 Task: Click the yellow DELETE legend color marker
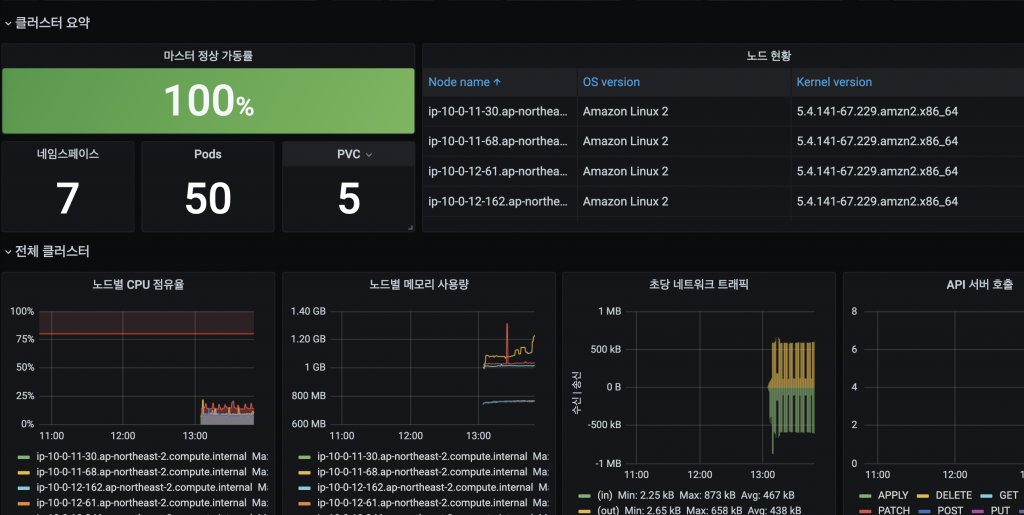click(922, 495)
